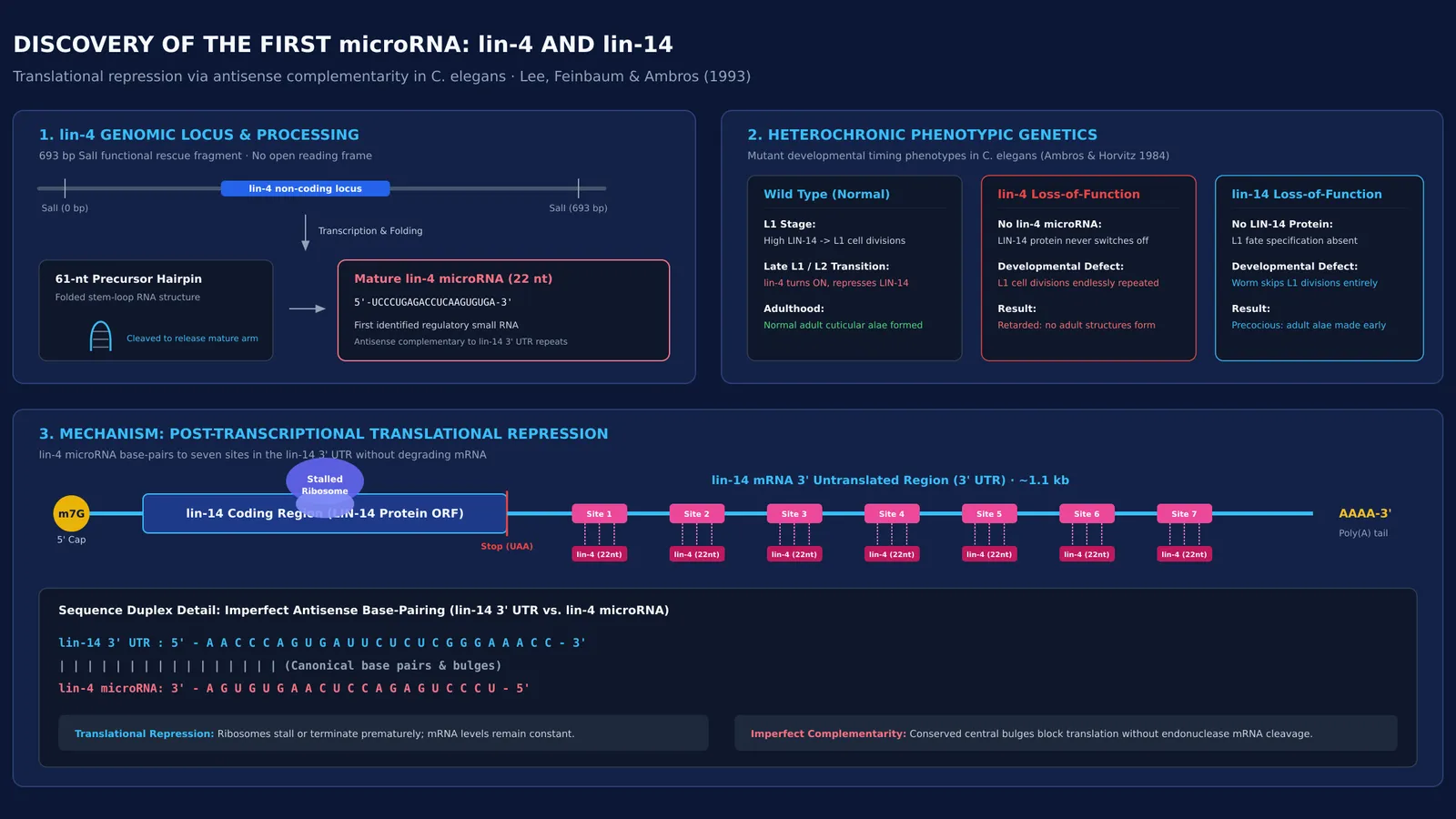Click the Site 7 binding box

[1184, 513]
